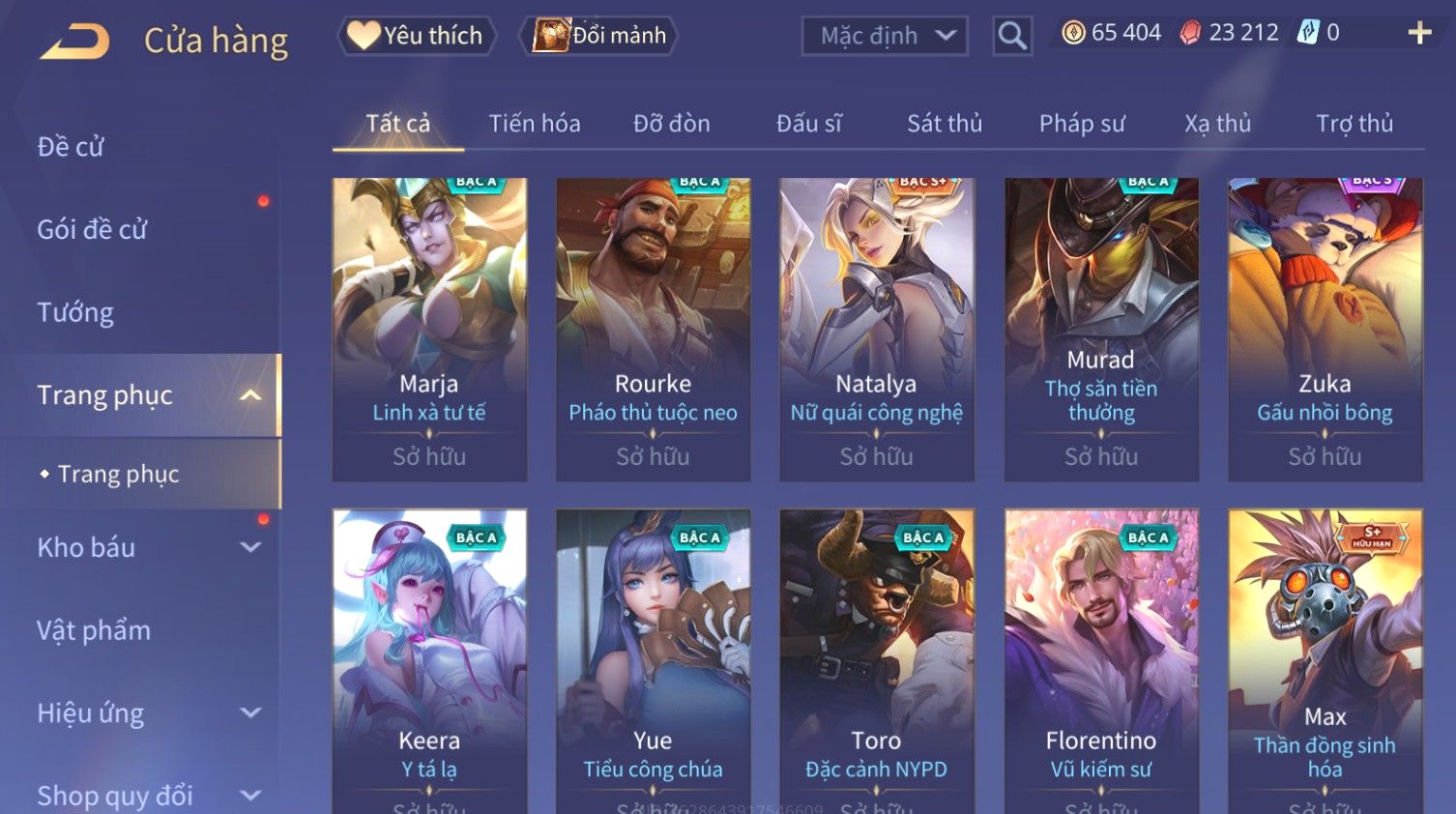
Task: Tap the gold coin currency icon
Action: tap(1073, 33)
